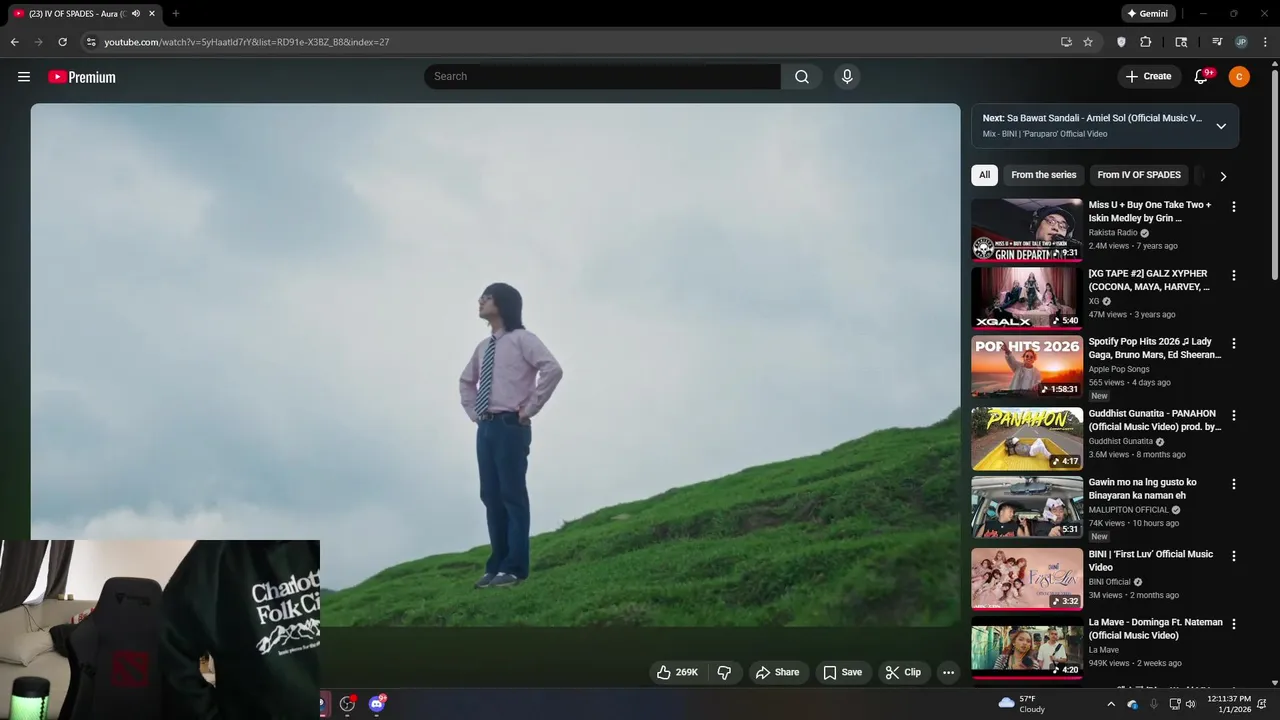Dislike the video with thumbs down
This screenshot has height=720, width=1280.
pyautogui.click(x=725, y=672)
